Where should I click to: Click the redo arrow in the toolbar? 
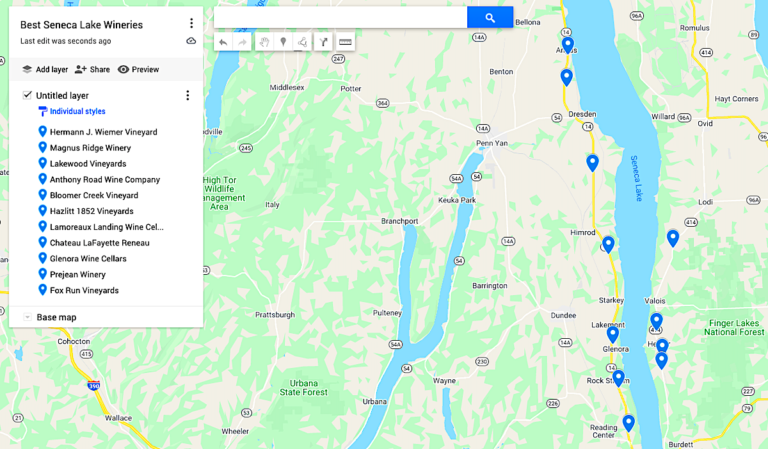click(242, 42)
